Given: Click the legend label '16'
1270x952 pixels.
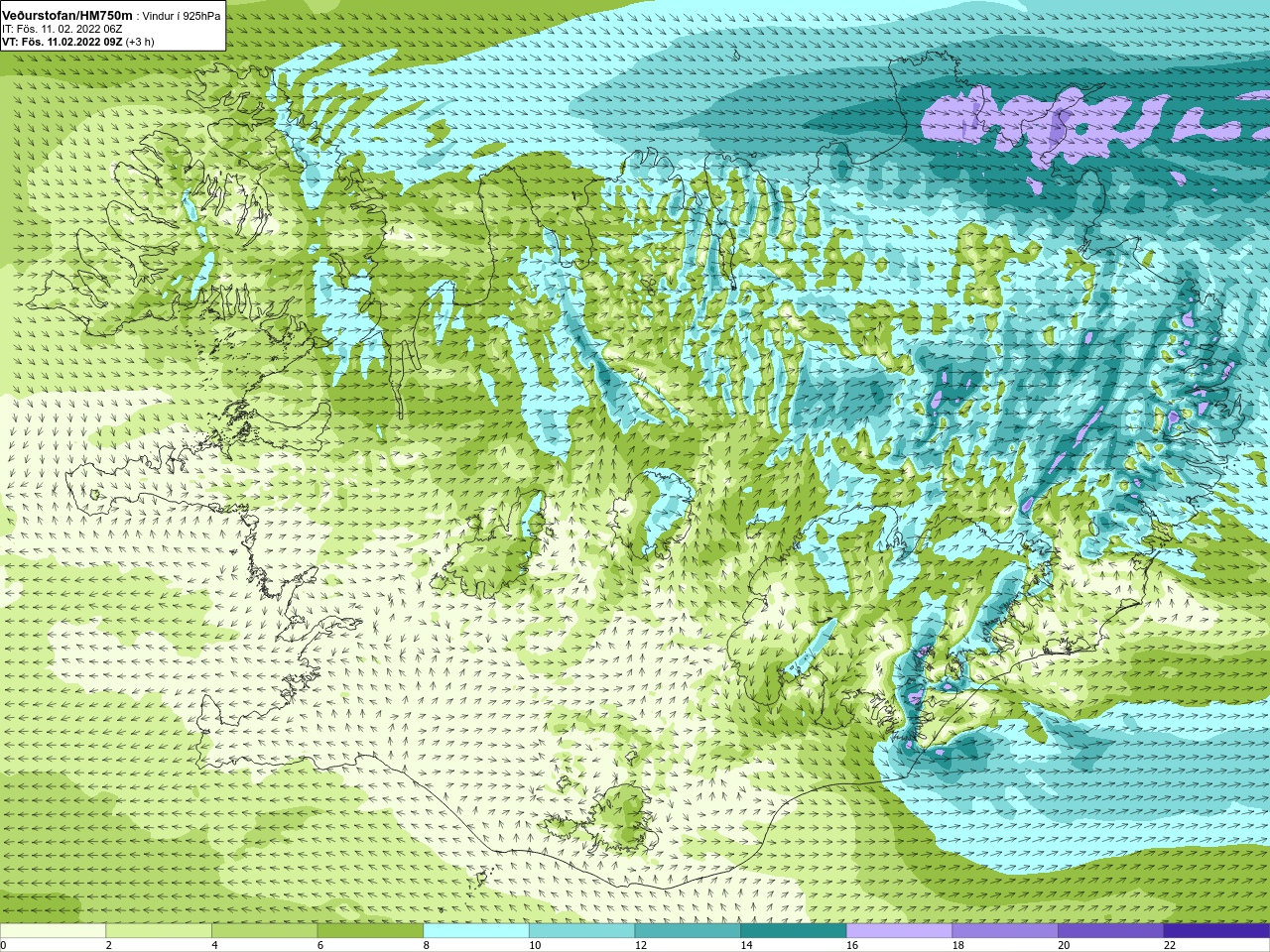Looking at the screenshot, I should [x=852, y=945].
